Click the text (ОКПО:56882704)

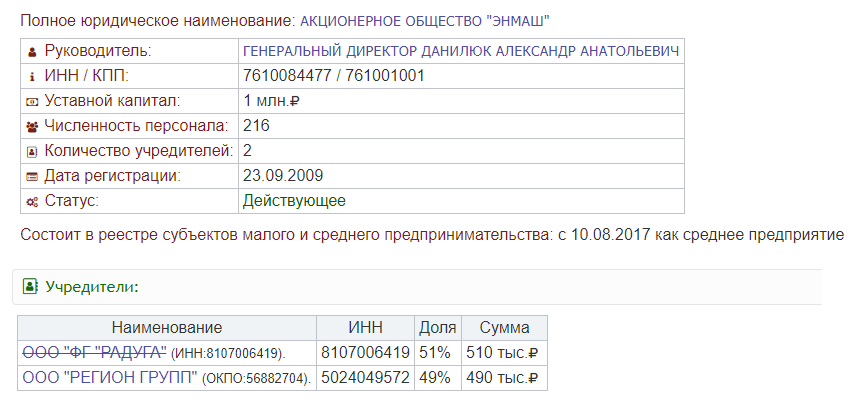coord(256,379)
